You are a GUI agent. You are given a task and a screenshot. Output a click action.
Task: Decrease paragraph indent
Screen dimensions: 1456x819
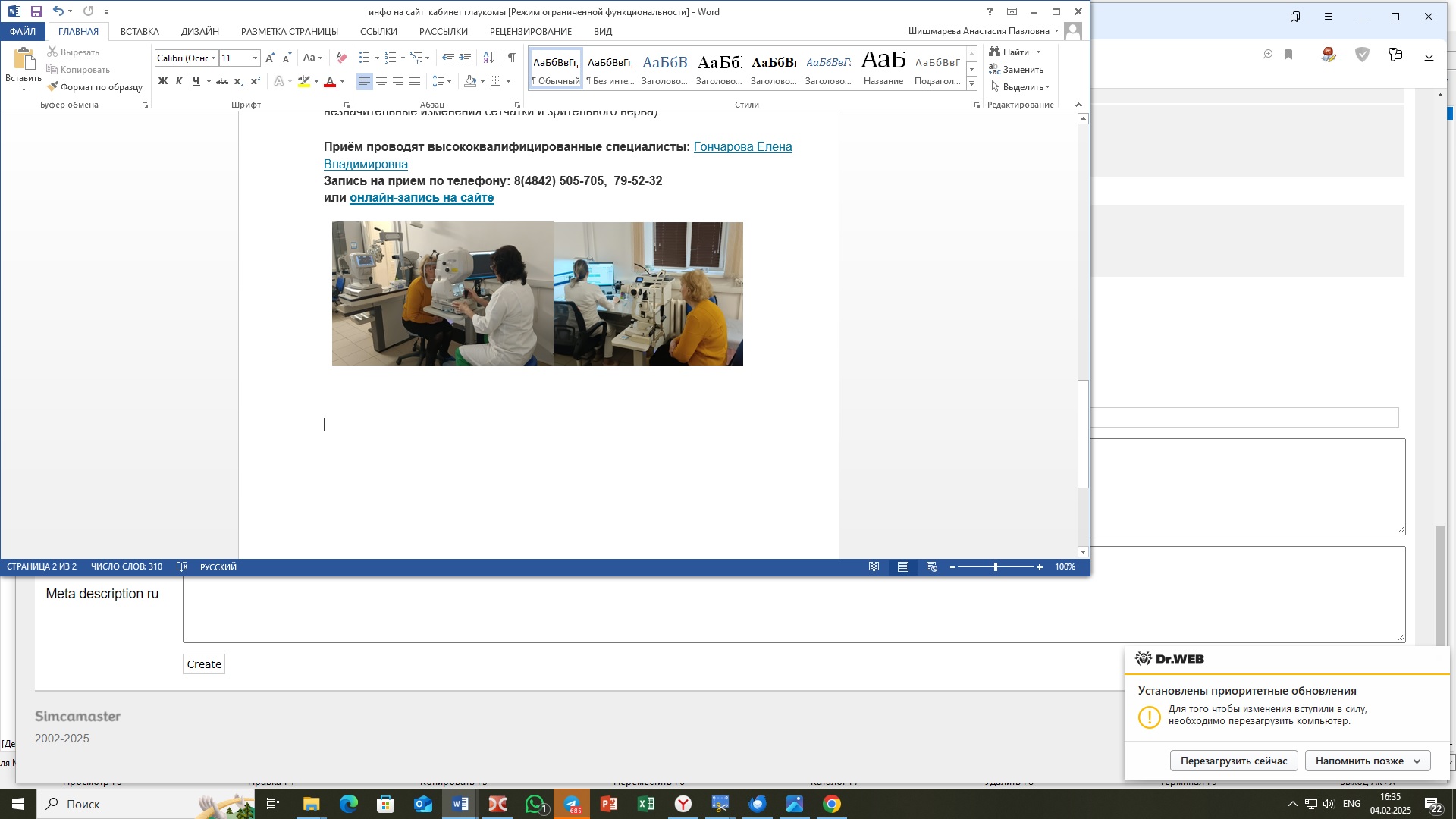click(x=448, y=58)
